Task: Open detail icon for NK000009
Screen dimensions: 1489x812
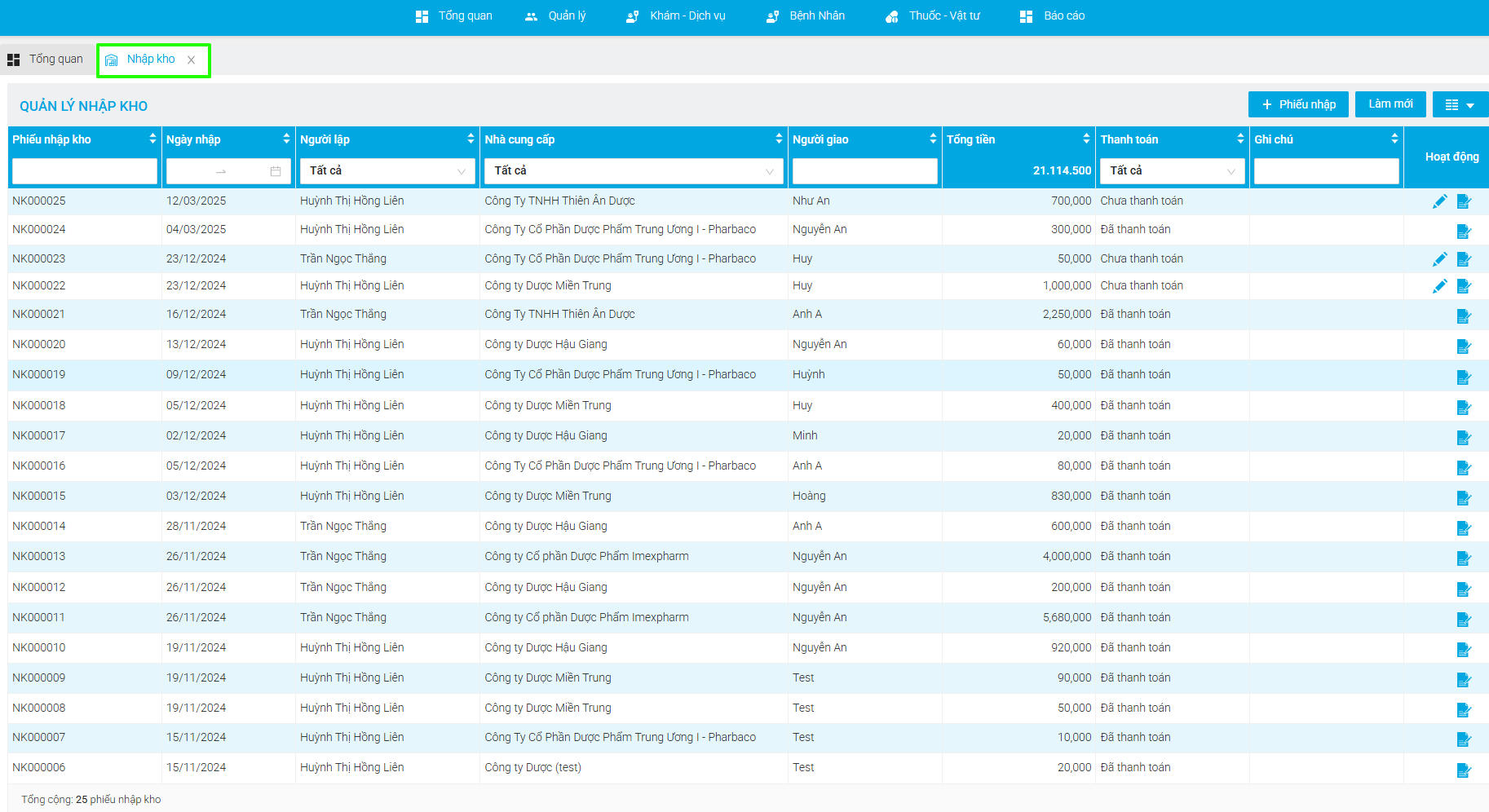Action: [x=1464, y=679]
